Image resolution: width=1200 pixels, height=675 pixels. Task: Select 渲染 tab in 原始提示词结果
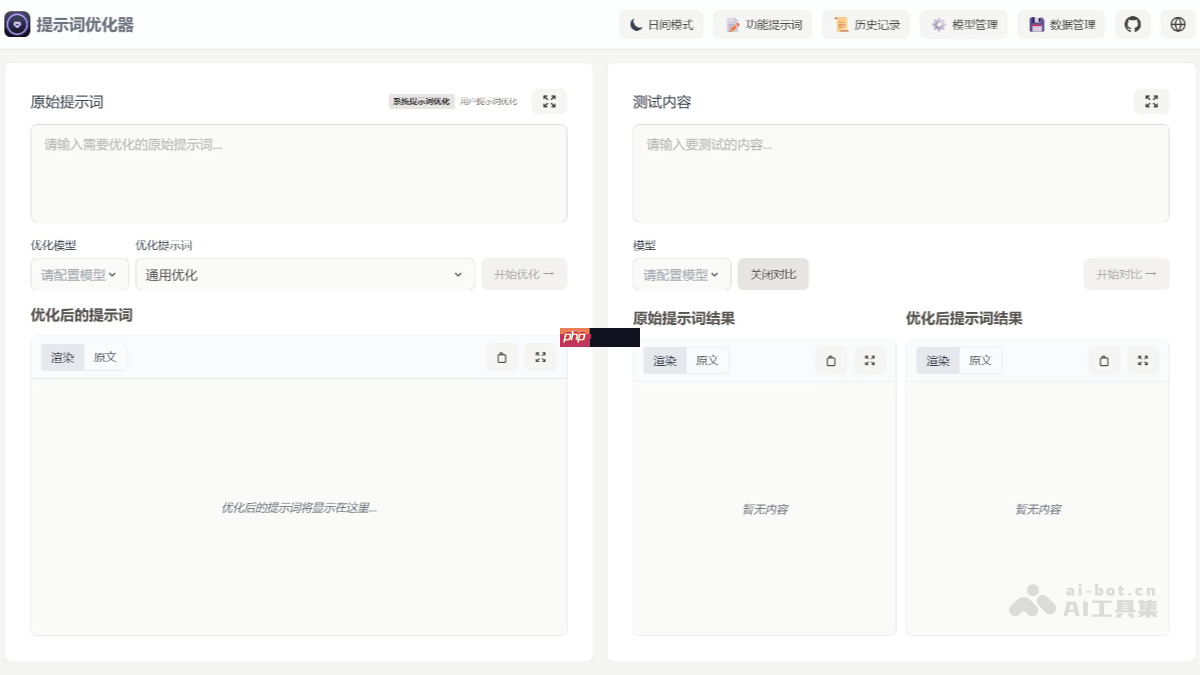point(664,360)
